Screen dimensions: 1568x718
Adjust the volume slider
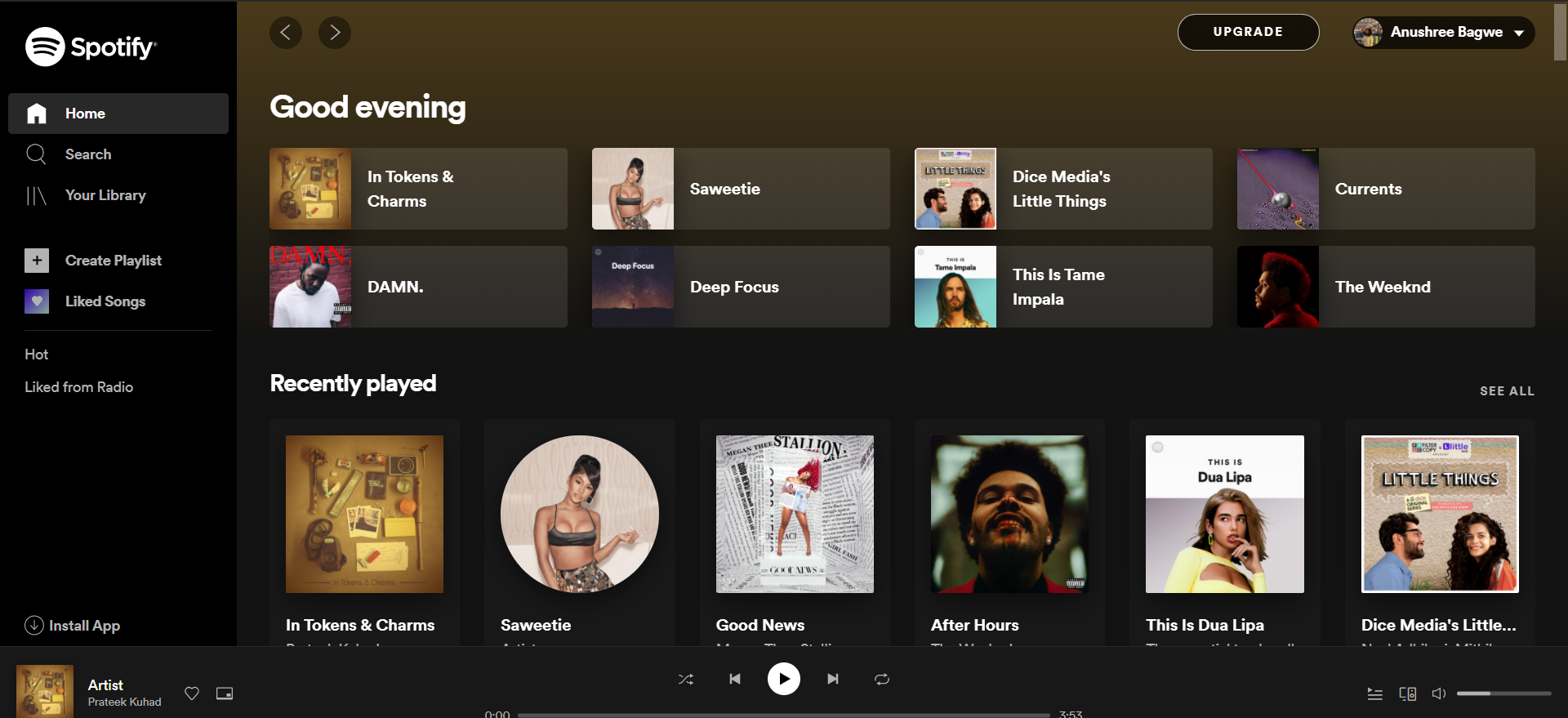1504,693
